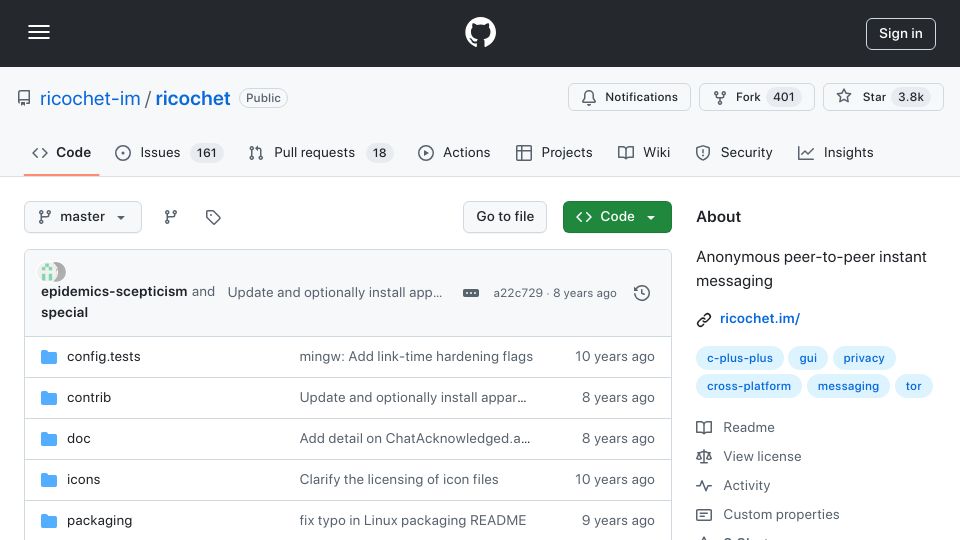This screenshot has width=960, height=540.
Task: Click the doc folder icon
Action: 49,439
